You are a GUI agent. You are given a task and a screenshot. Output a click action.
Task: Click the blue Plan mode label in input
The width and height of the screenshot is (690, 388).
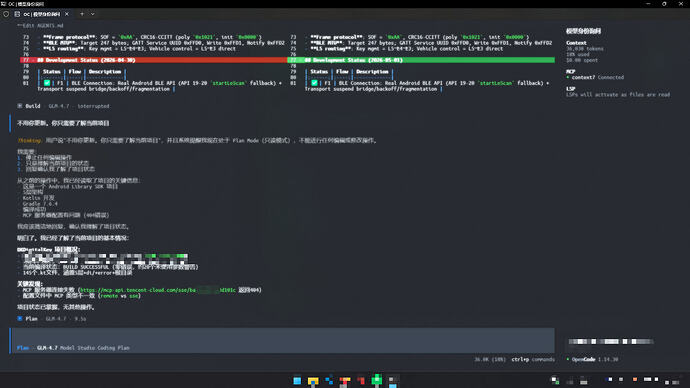(x=22, y=348)
